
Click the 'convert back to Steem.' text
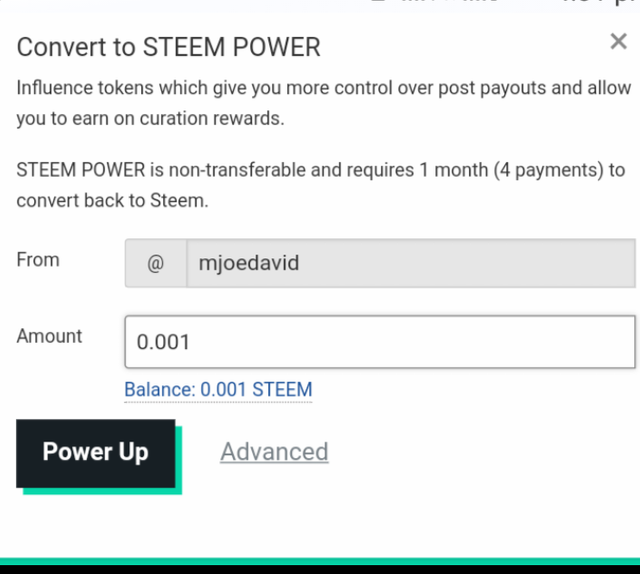112,200
